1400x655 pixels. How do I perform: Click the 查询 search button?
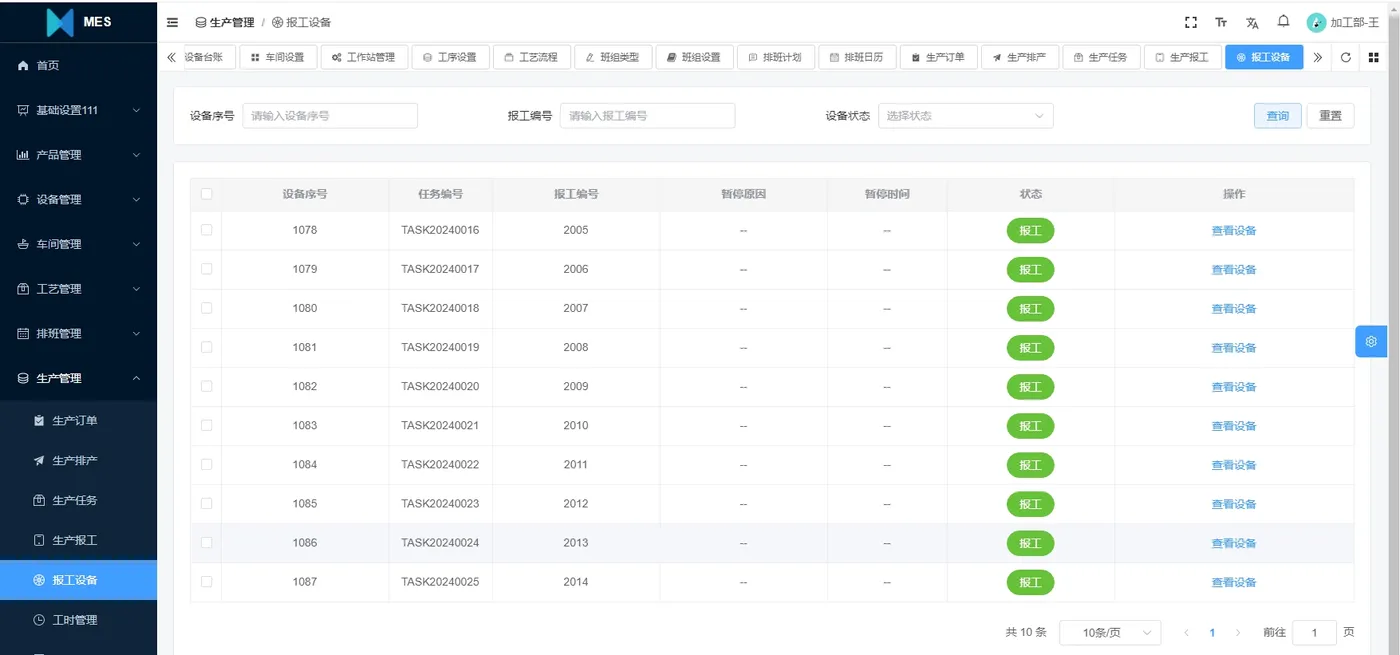coord(1277,115)
